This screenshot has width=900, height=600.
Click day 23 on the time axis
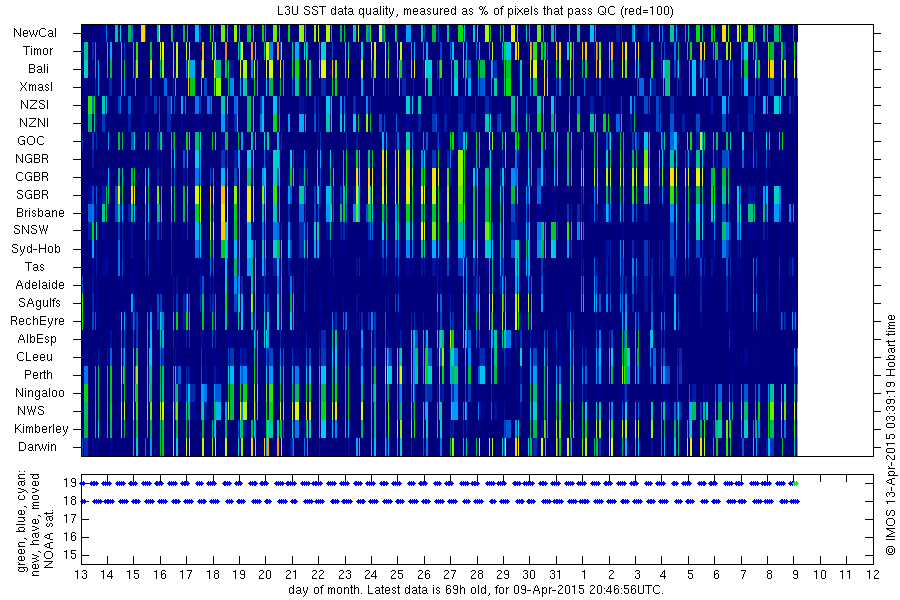344,575
